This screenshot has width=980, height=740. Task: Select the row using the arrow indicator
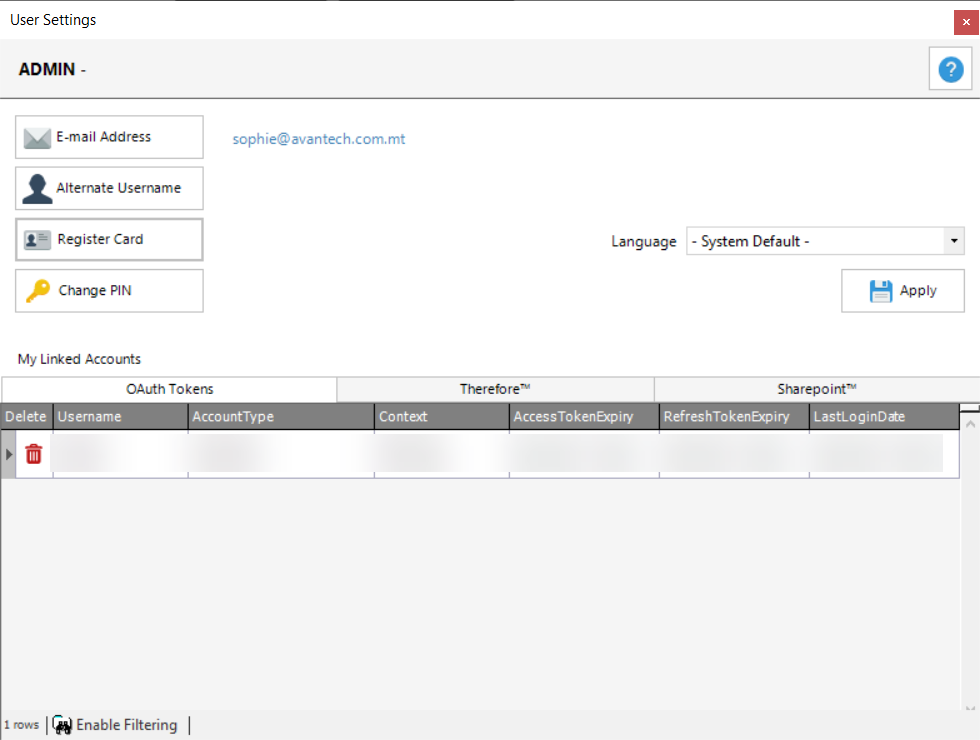point(10,455)
